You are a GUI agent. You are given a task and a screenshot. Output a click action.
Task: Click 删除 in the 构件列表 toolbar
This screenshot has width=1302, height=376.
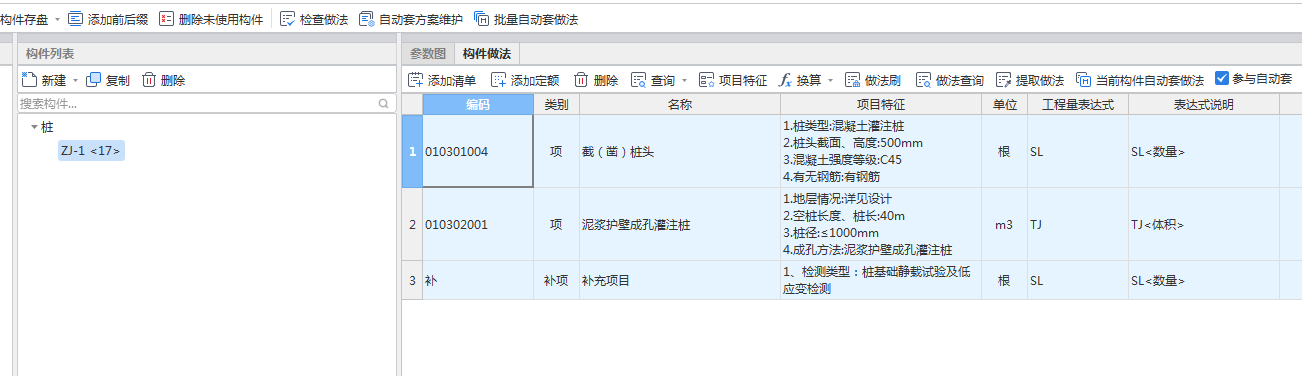coord(163,80)
